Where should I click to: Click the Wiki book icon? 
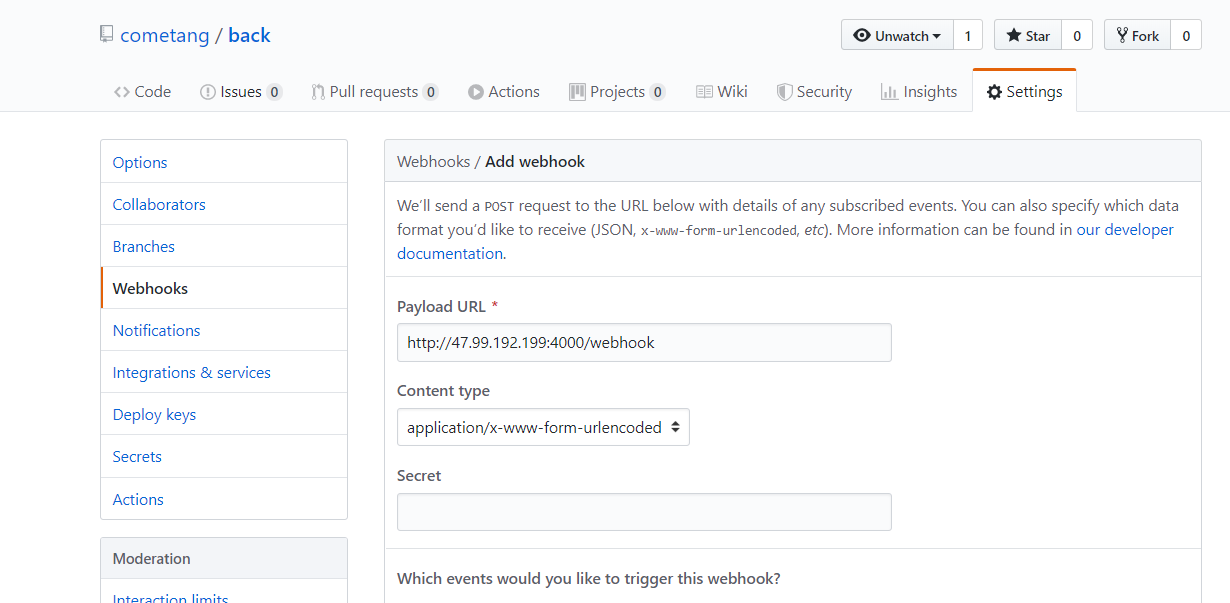704,92
